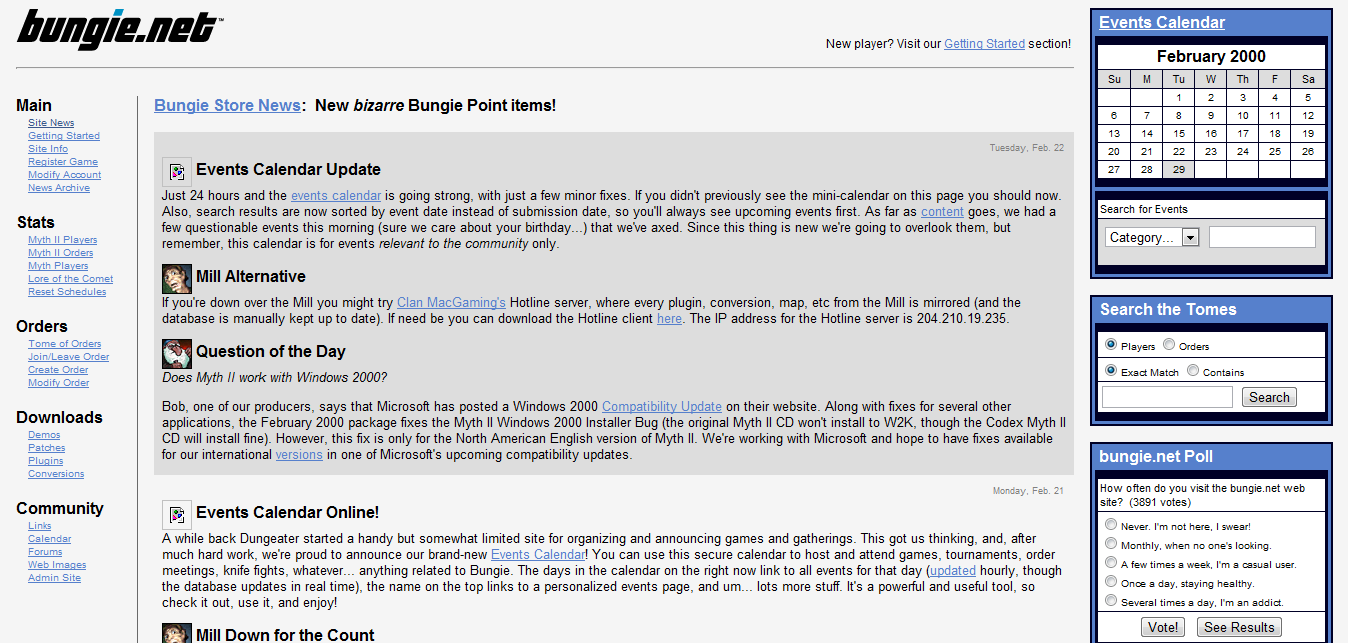1348x643 pixels.
Task: Open Myth Players stats link
Action: click(58, 266)
